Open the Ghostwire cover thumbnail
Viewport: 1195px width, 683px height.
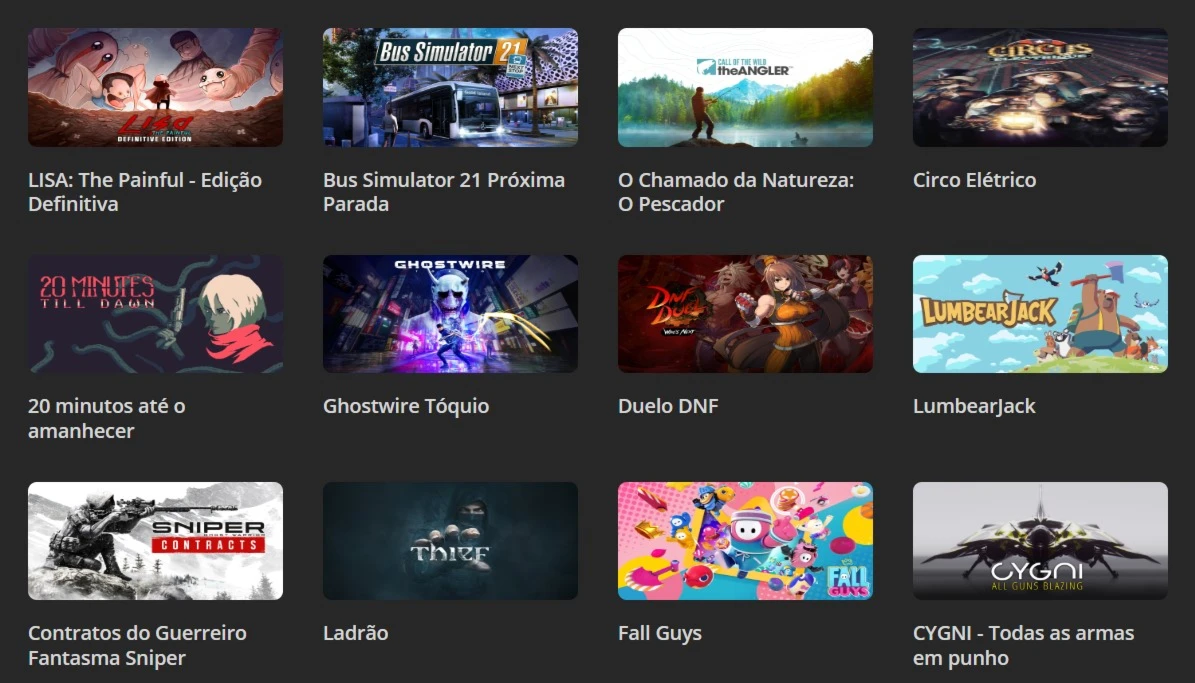click(450, 314)
